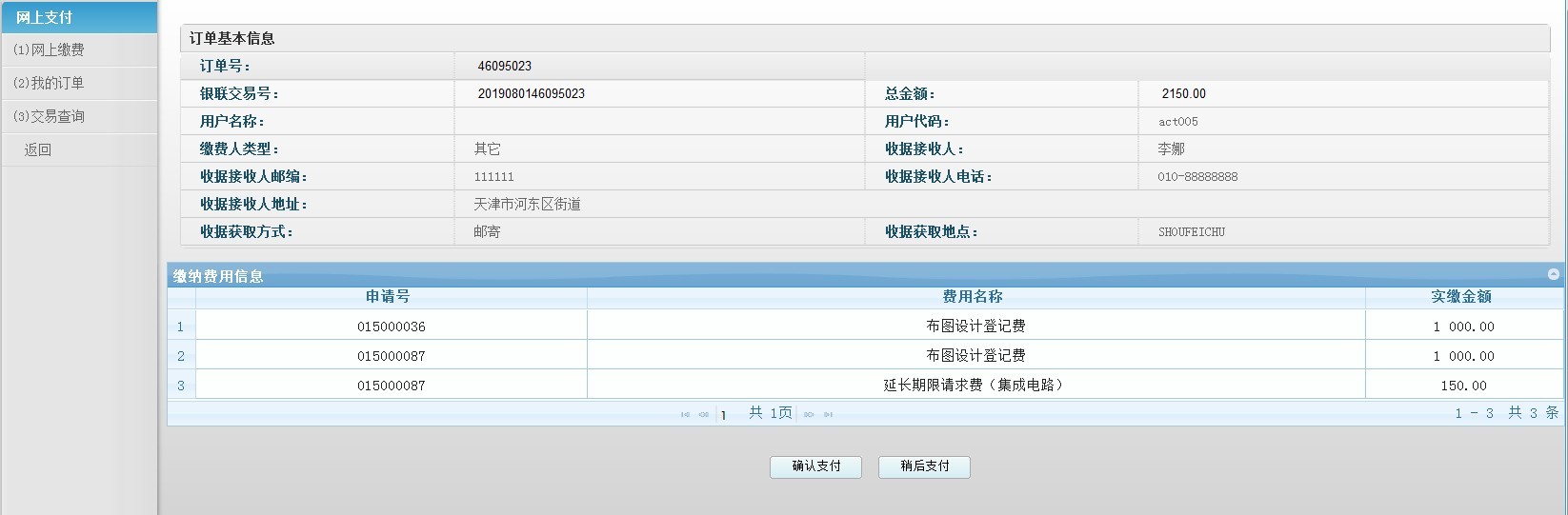The width and height of the screenshot is (1568, 515).
Task: Select row 1 with application 015000036
Action: [x=391, y=327]
